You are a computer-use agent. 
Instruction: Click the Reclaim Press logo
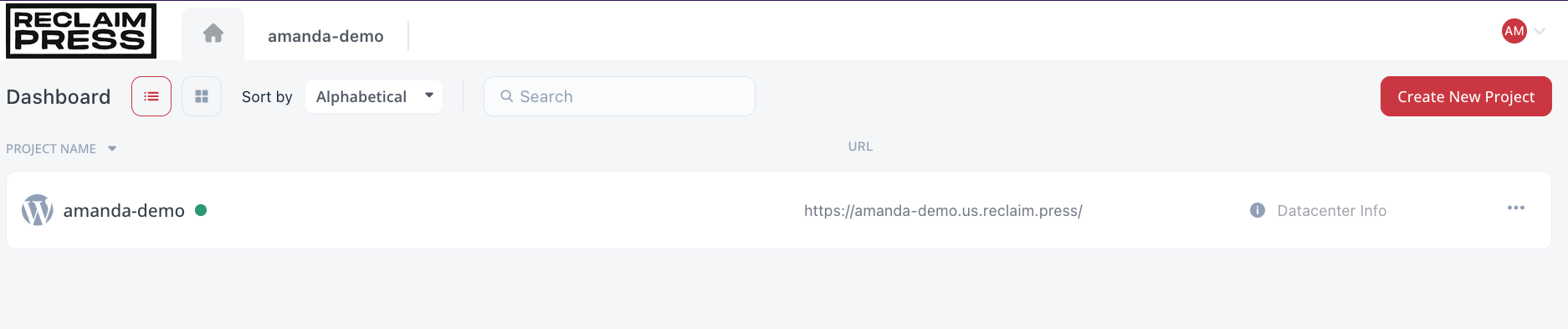pyautogui.click(x=81, y=31)
